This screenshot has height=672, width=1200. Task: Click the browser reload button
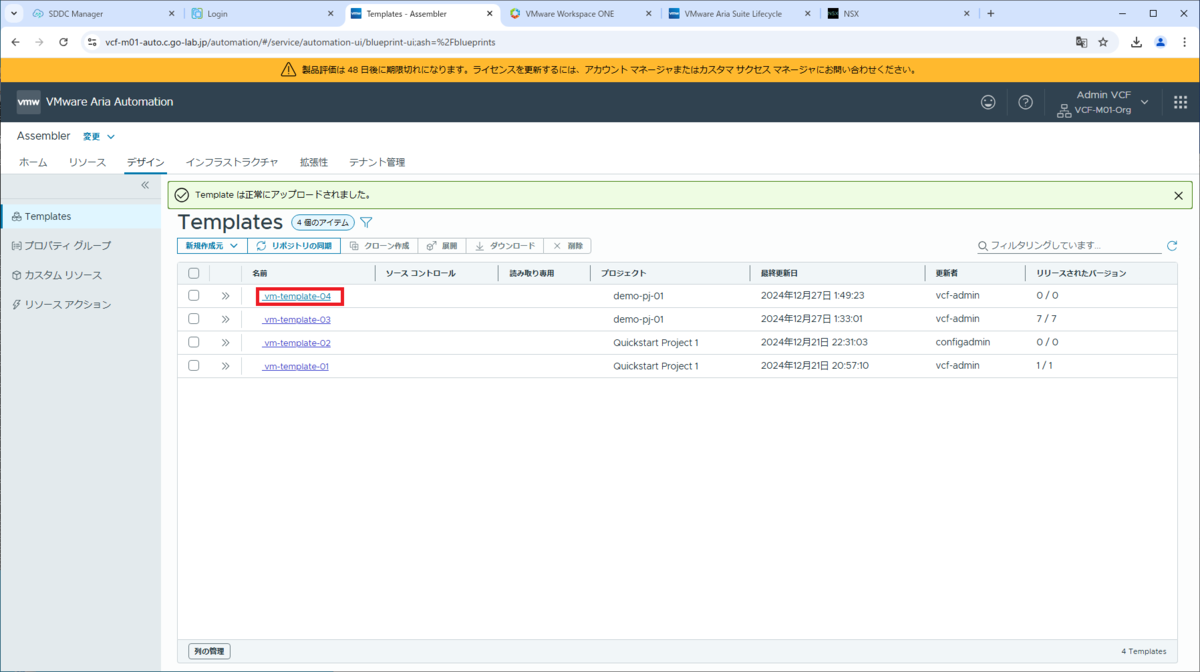coord(64,42)
